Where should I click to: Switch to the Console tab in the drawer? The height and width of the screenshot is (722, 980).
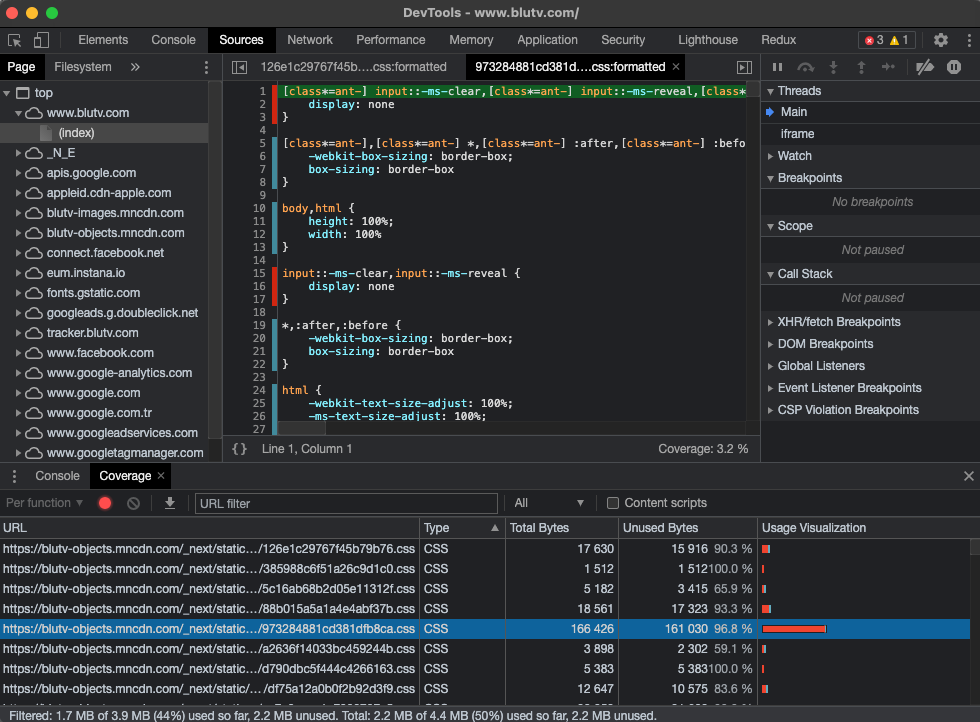pos(57,476)
